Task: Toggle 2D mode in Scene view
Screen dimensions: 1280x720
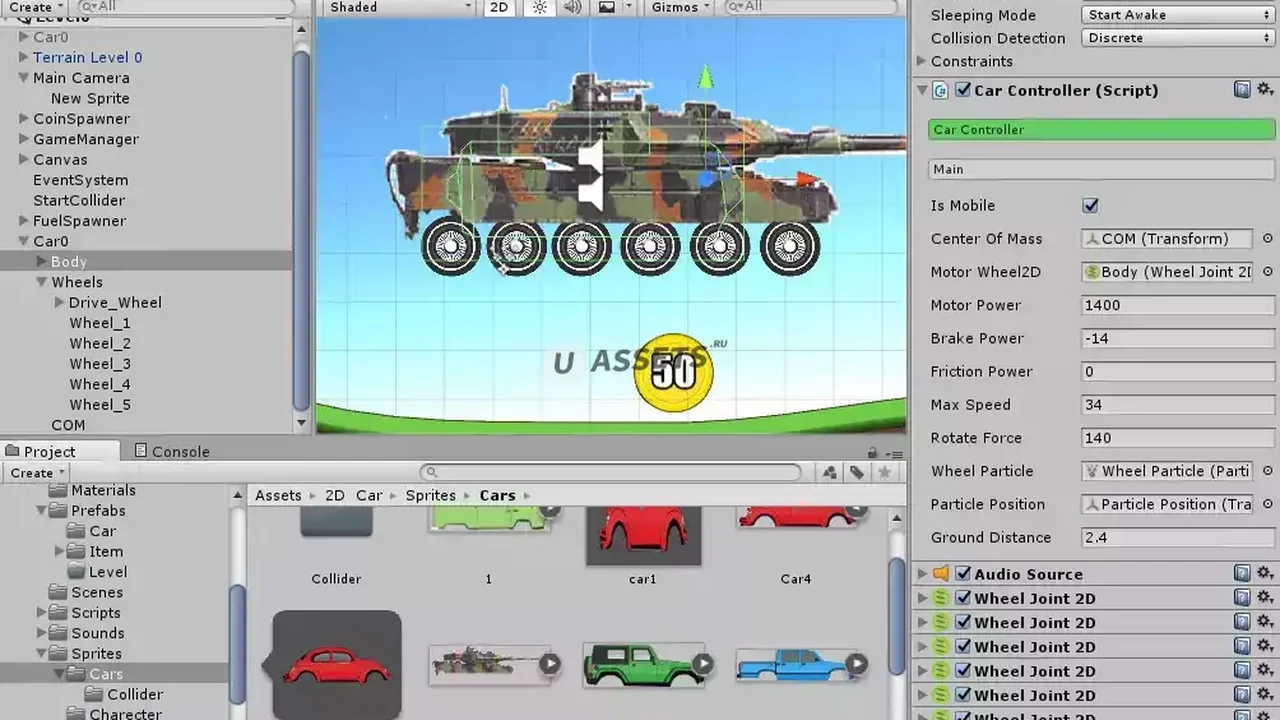Action: click(x=498, y=7)
